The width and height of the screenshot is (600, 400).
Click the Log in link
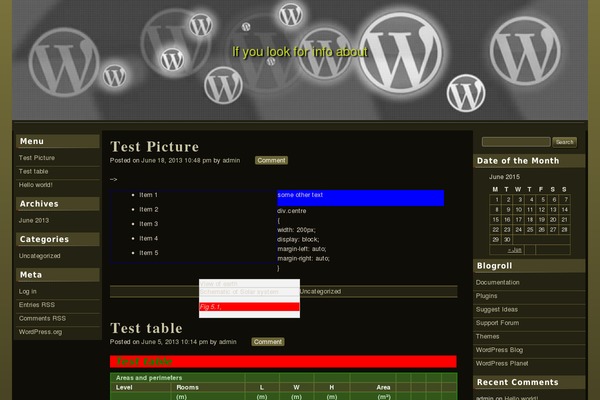[x=28, y=291]
